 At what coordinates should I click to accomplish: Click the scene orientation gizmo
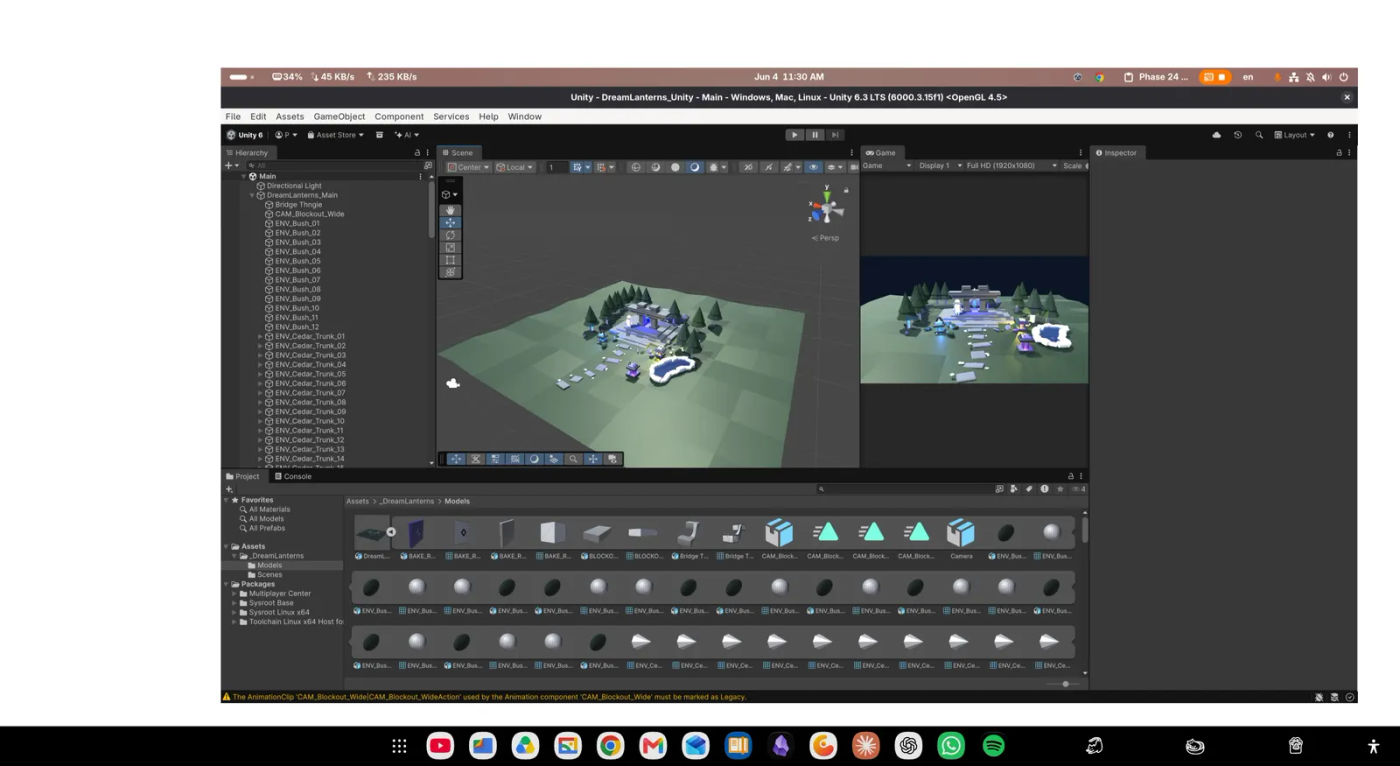click(827, 209)
